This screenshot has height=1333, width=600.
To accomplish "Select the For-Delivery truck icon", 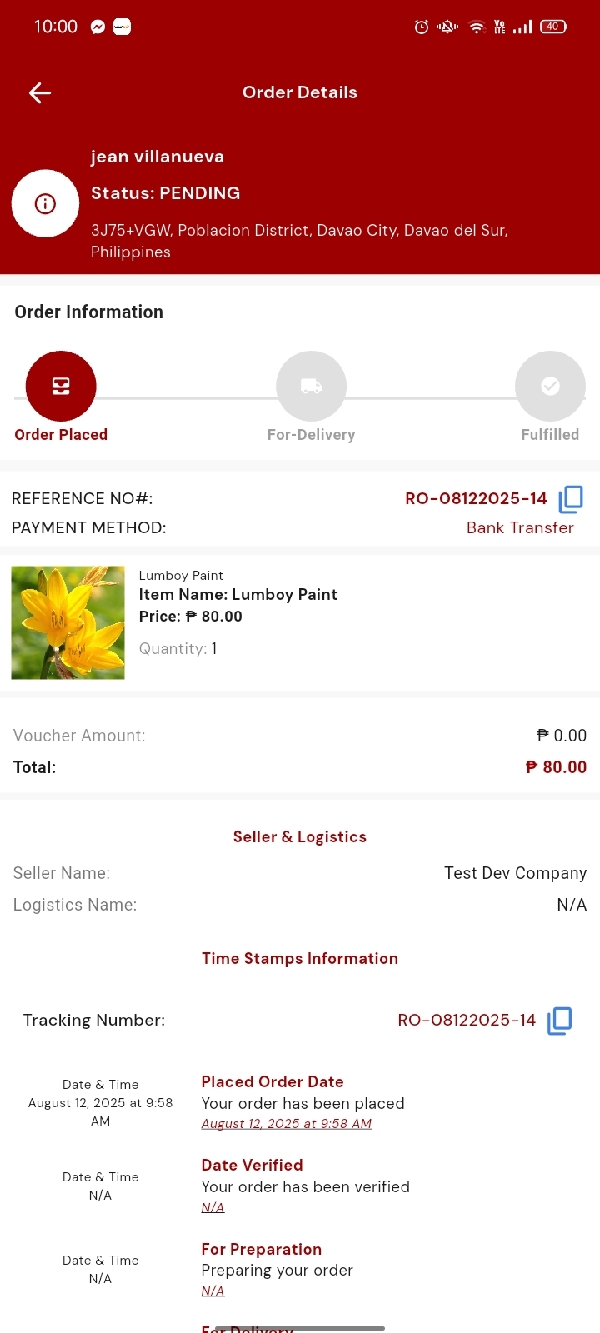I will click(311, 386).
